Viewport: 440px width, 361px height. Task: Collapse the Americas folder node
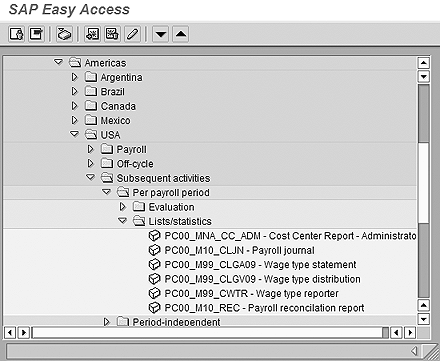58,62
